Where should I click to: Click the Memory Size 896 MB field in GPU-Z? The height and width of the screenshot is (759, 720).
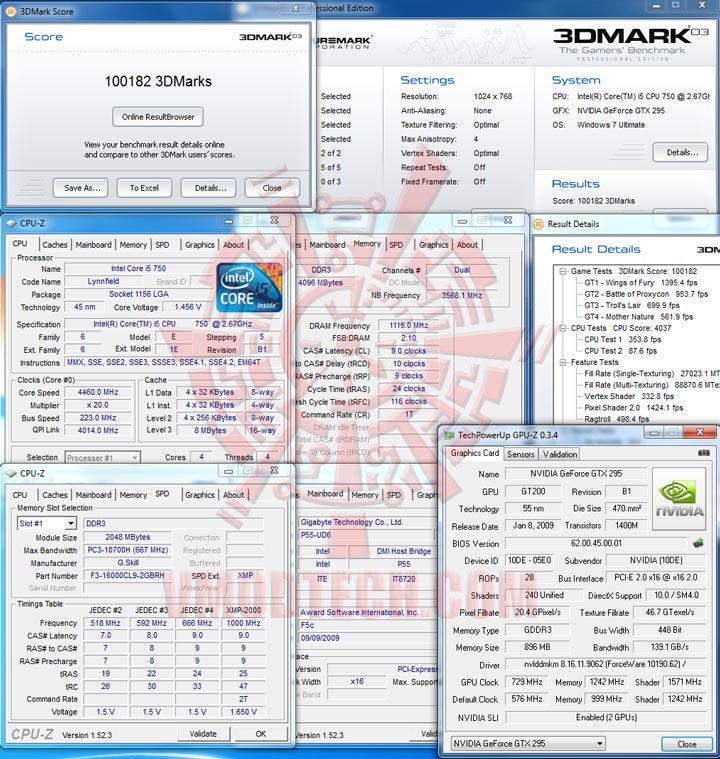pos(537,647)
